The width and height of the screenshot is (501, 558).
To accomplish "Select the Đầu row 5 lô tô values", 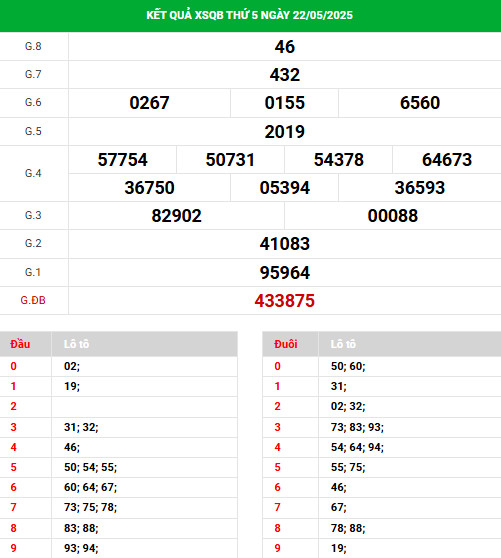I will click(90, 467).
